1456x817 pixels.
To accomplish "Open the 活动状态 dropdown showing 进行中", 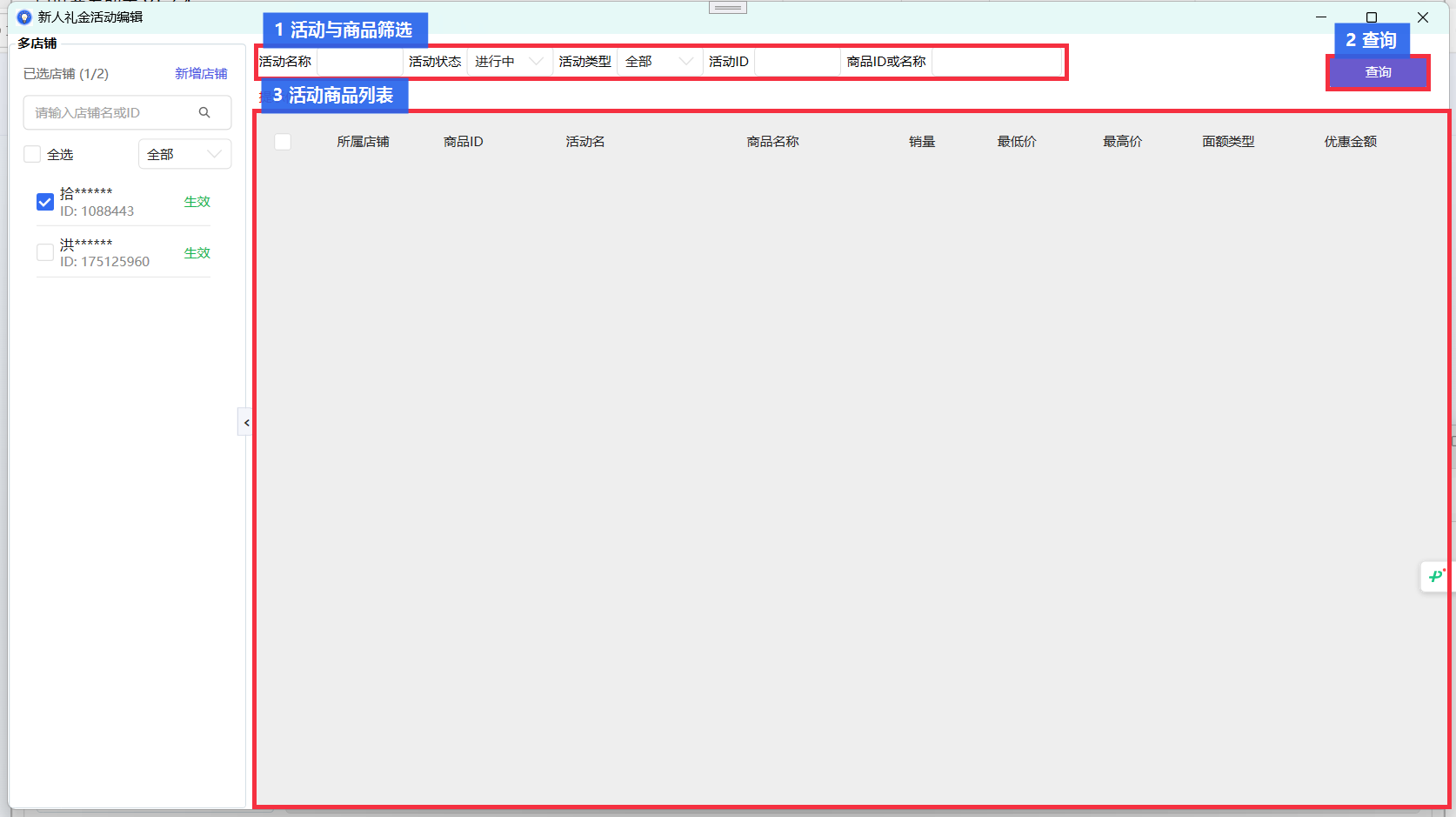I will [510, 62].
